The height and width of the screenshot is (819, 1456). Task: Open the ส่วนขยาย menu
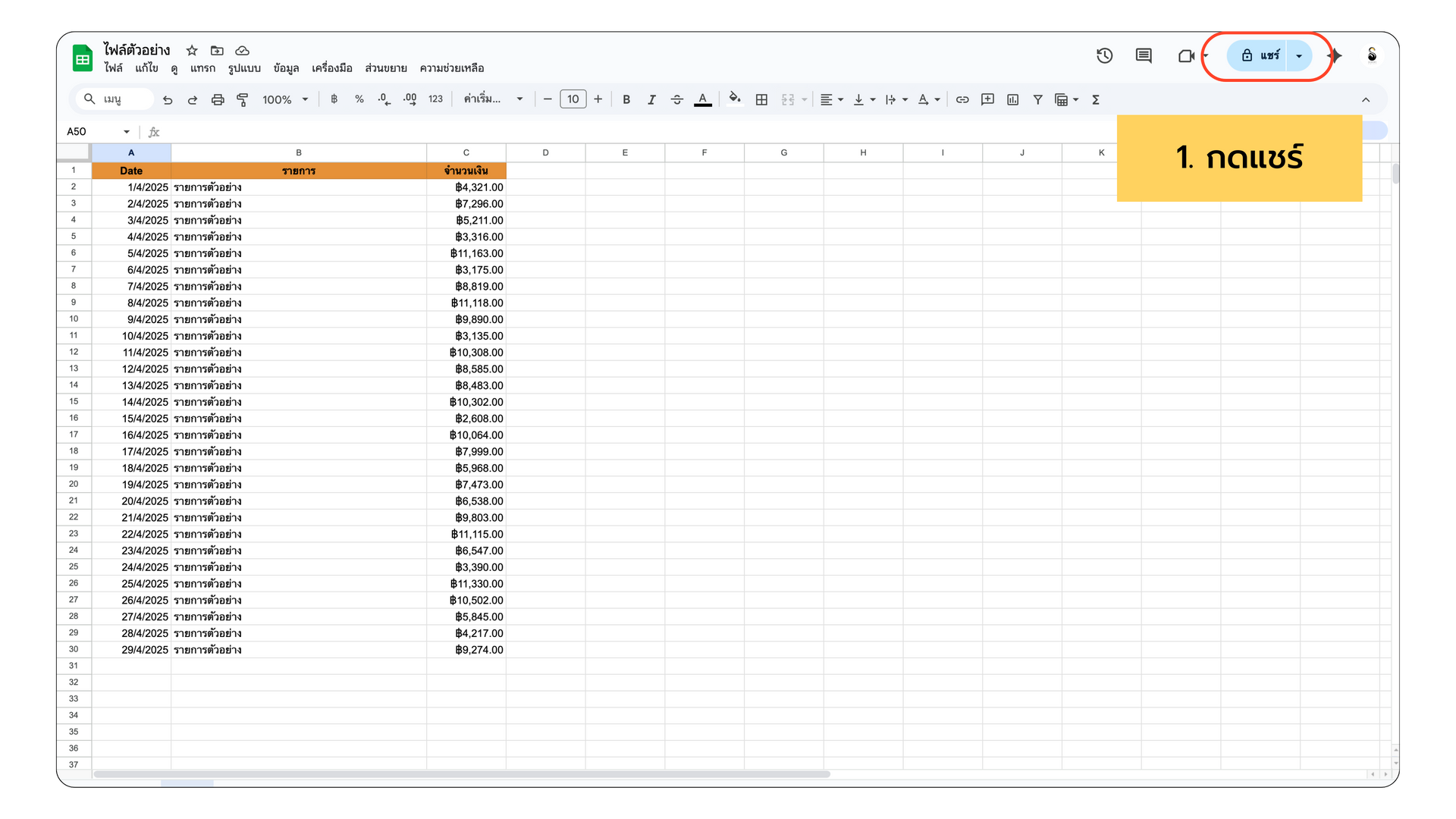[386, 68]
